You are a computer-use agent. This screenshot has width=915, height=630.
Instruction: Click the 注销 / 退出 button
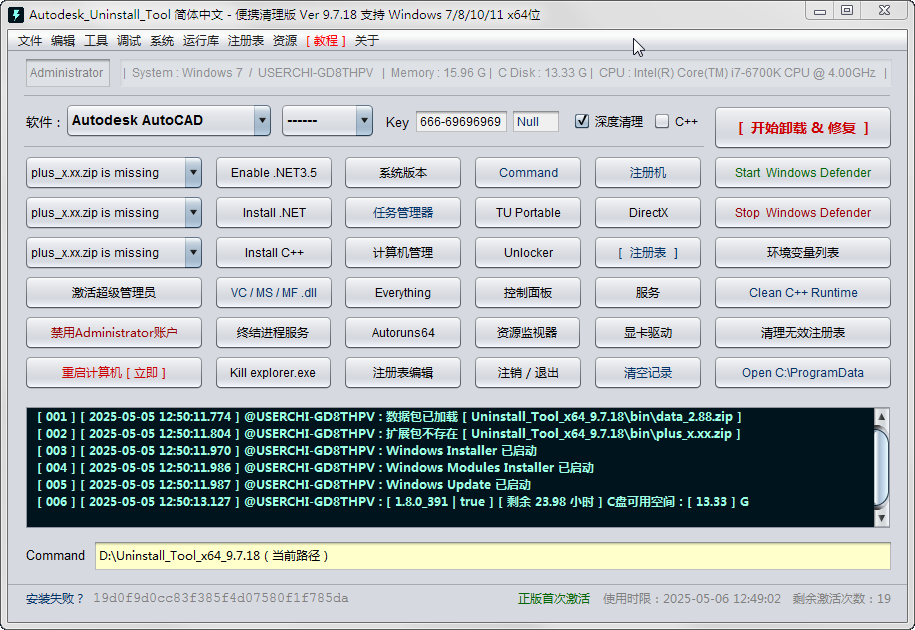[x=528, y=372]
